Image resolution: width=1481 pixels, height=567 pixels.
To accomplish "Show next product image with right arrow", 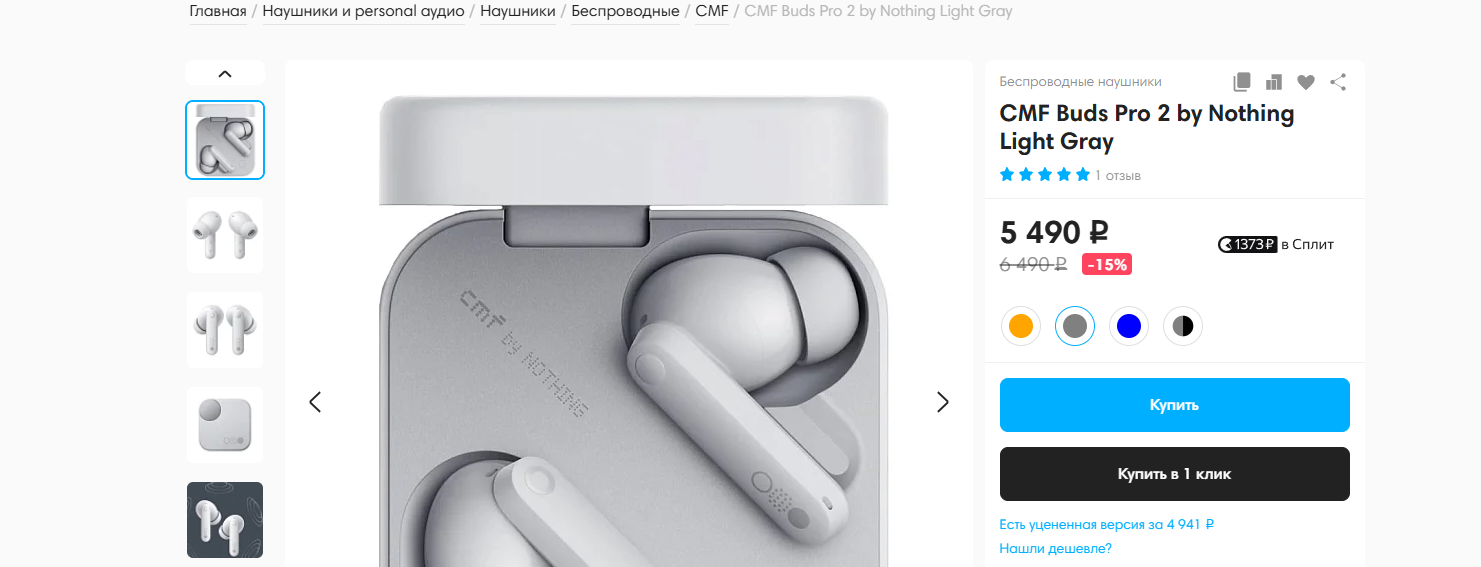I will 942,402.
